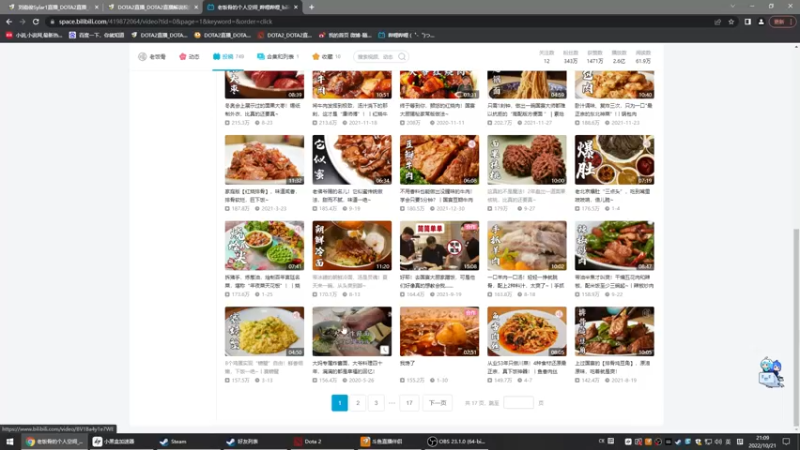Close the active bilibili space tab
The width and height of the screenshot is (800, 450).
[296, 7]
